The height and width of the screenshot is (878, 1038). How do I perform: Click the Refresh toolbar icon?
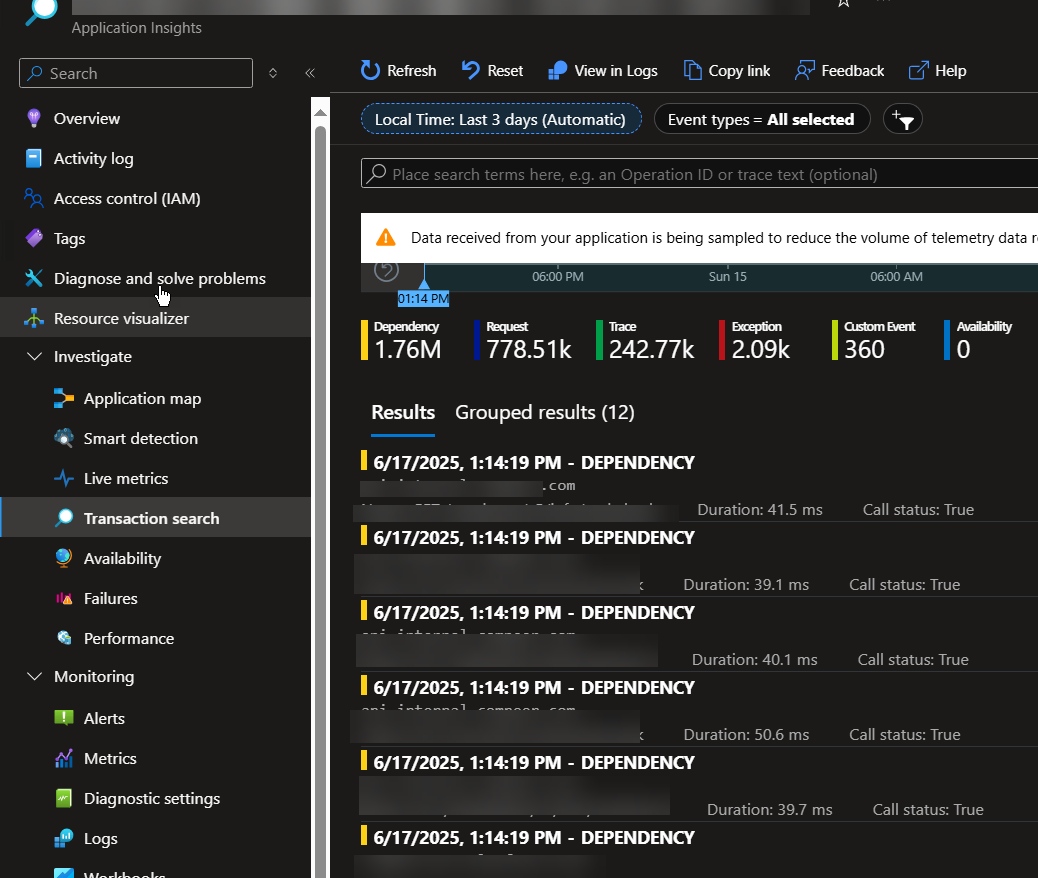coord(370,70)
